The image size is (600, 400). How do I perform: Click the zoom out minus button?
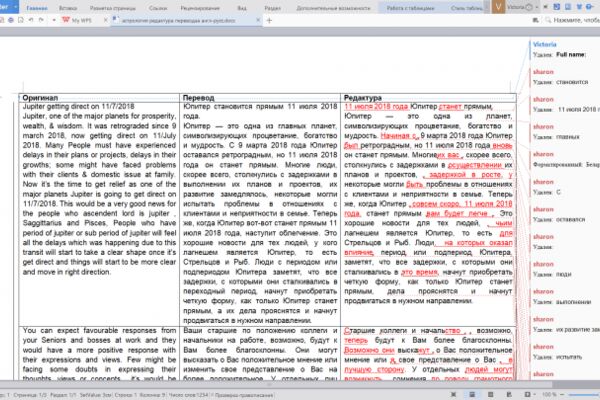pyautogui.click(x=562, y=394)
